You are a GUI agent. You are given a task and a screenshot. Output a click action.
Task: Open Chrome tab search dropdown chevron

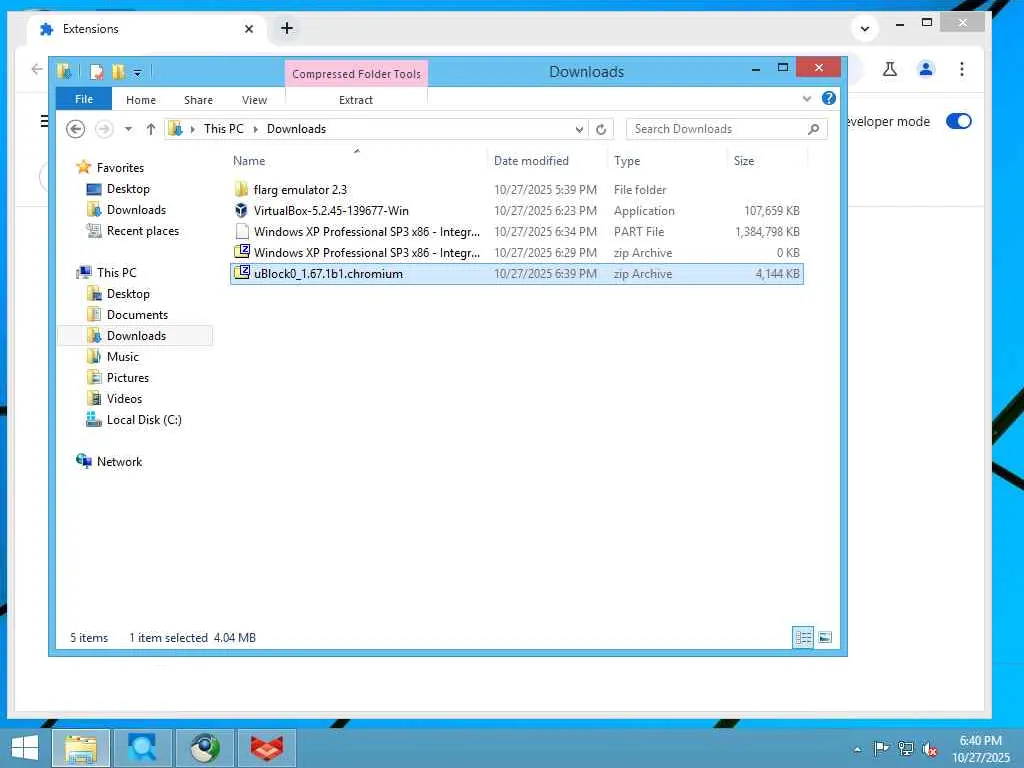coord(865,29)
